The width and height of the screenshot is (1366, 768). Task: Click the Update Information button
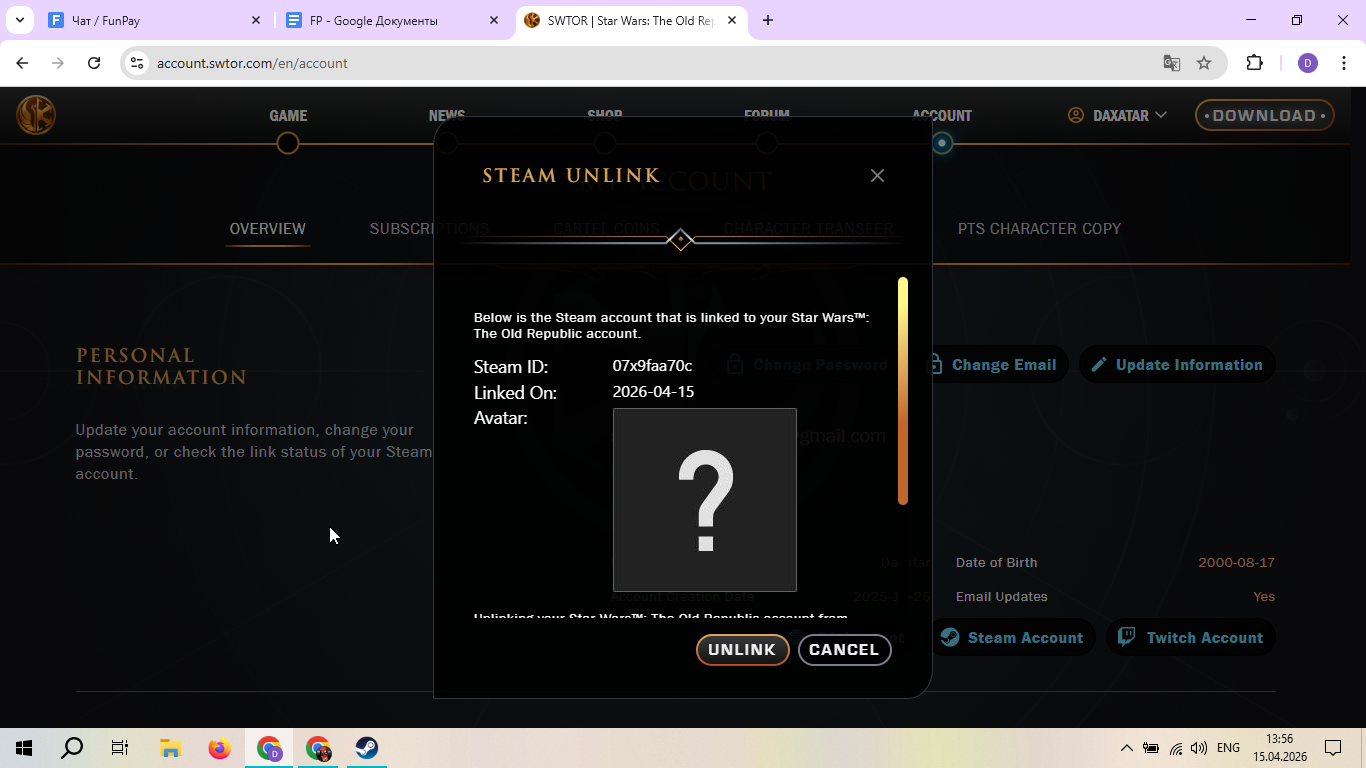1177,365
